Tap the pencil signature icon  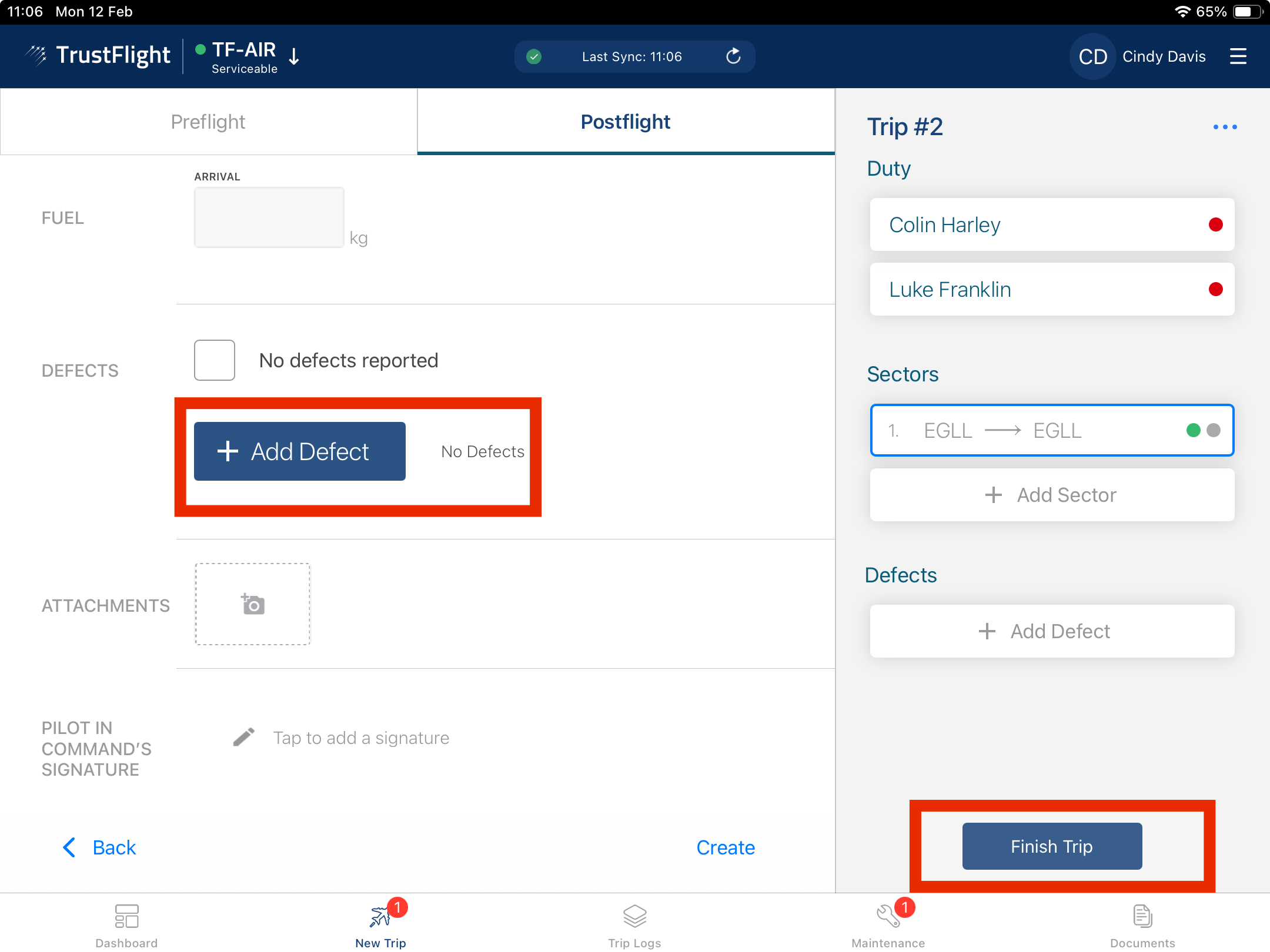[243, 737]
